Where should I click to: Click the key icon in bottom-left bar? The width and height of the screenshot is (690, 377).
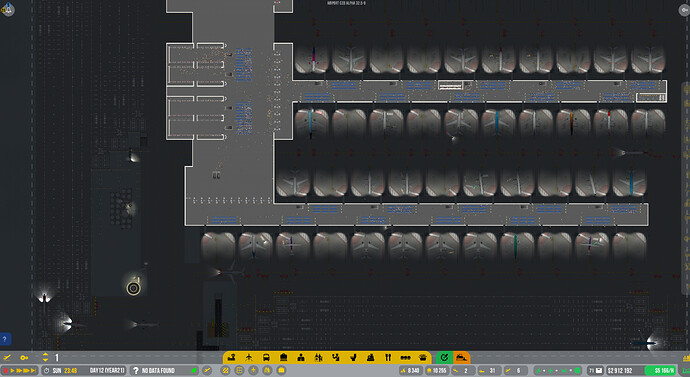[24, 358]
